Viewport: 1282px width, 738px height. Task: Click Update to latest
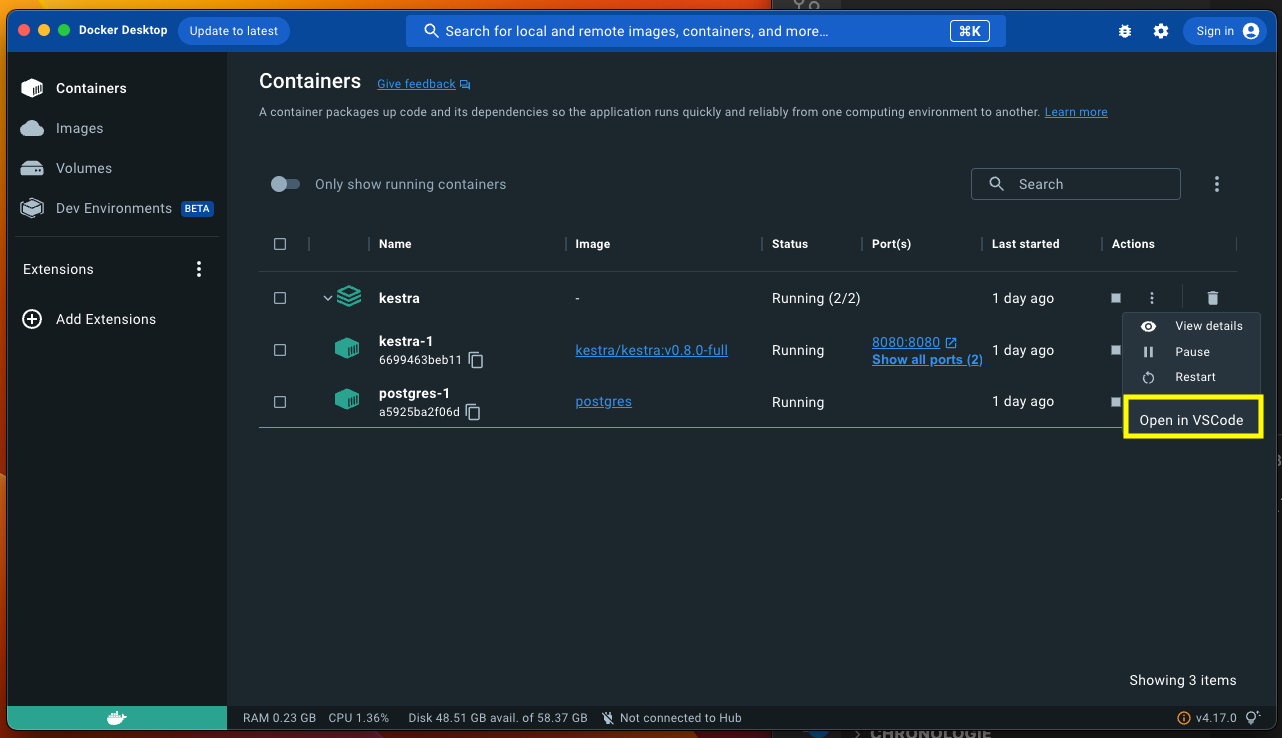click(233, 30)
